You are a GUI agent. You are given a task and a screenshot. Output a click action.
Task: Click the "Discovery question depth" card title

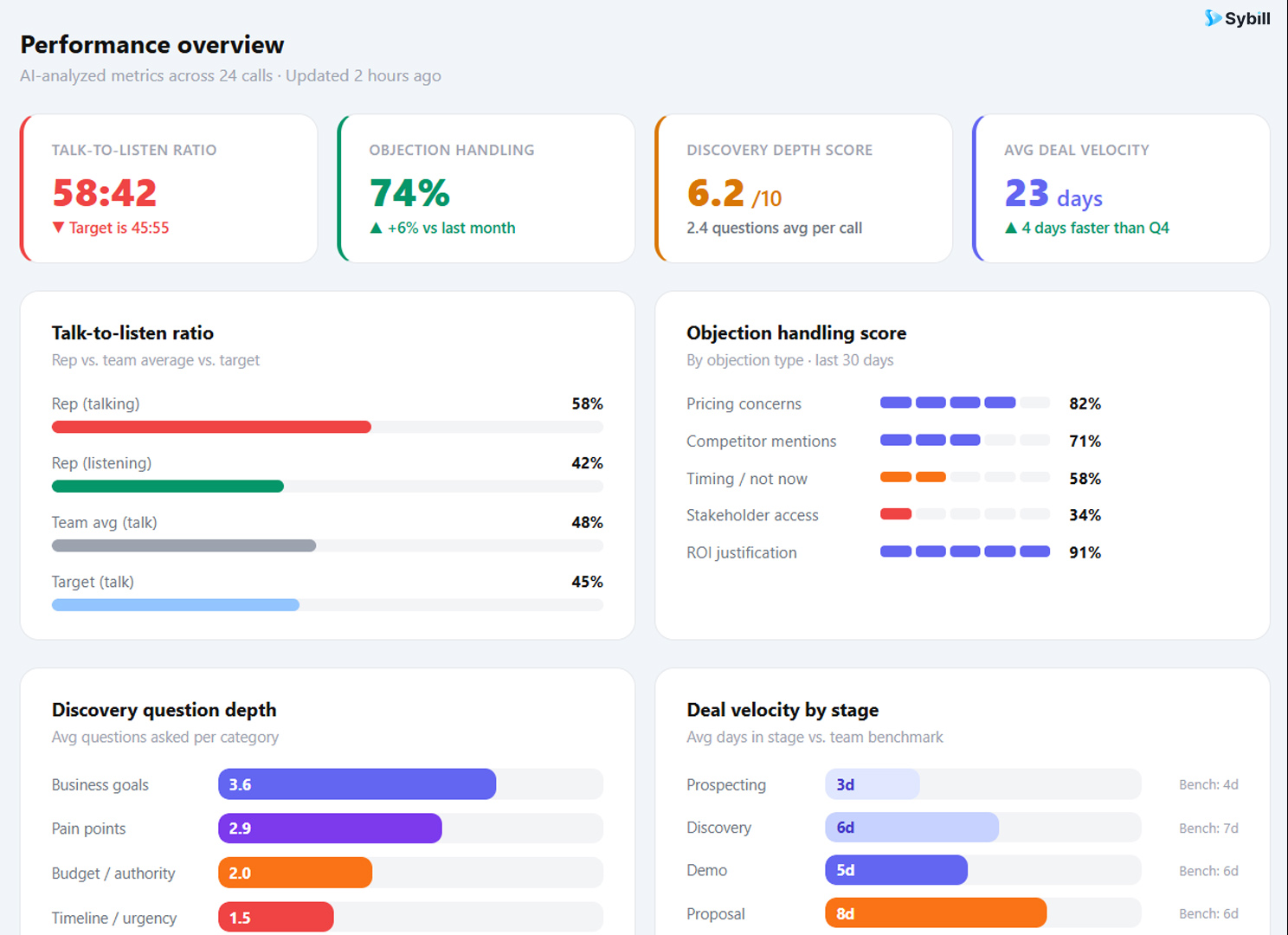click(164, 710)
